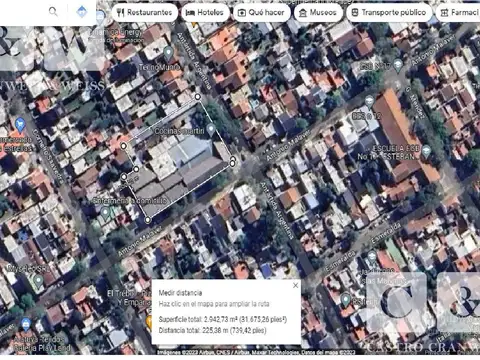Select the leftmost upper measurement point
Screen dimensions: 480x360
coord(124,146)
